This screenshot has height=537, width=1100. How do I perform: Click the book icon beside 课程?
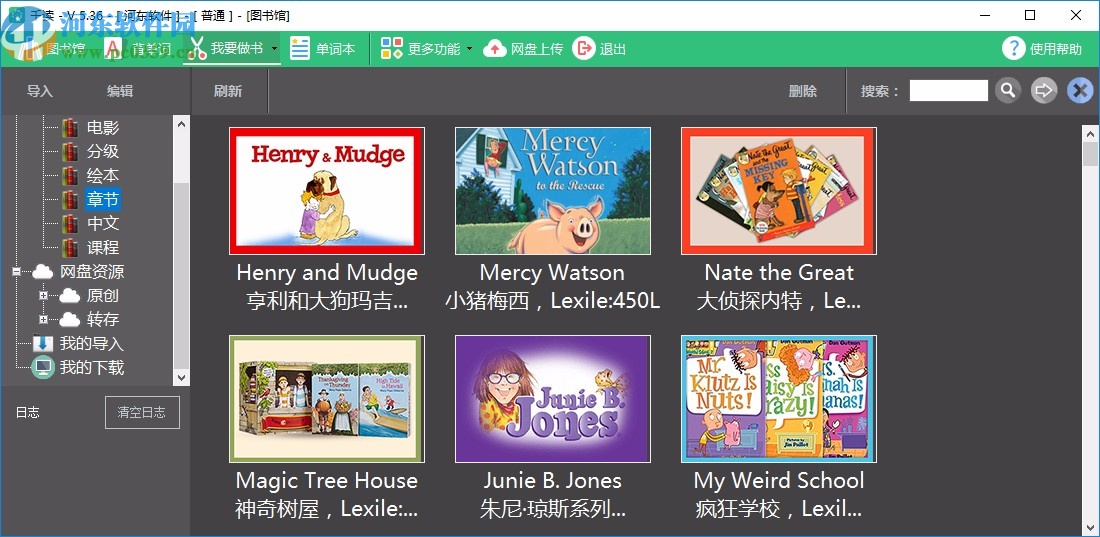click(70, 247)
